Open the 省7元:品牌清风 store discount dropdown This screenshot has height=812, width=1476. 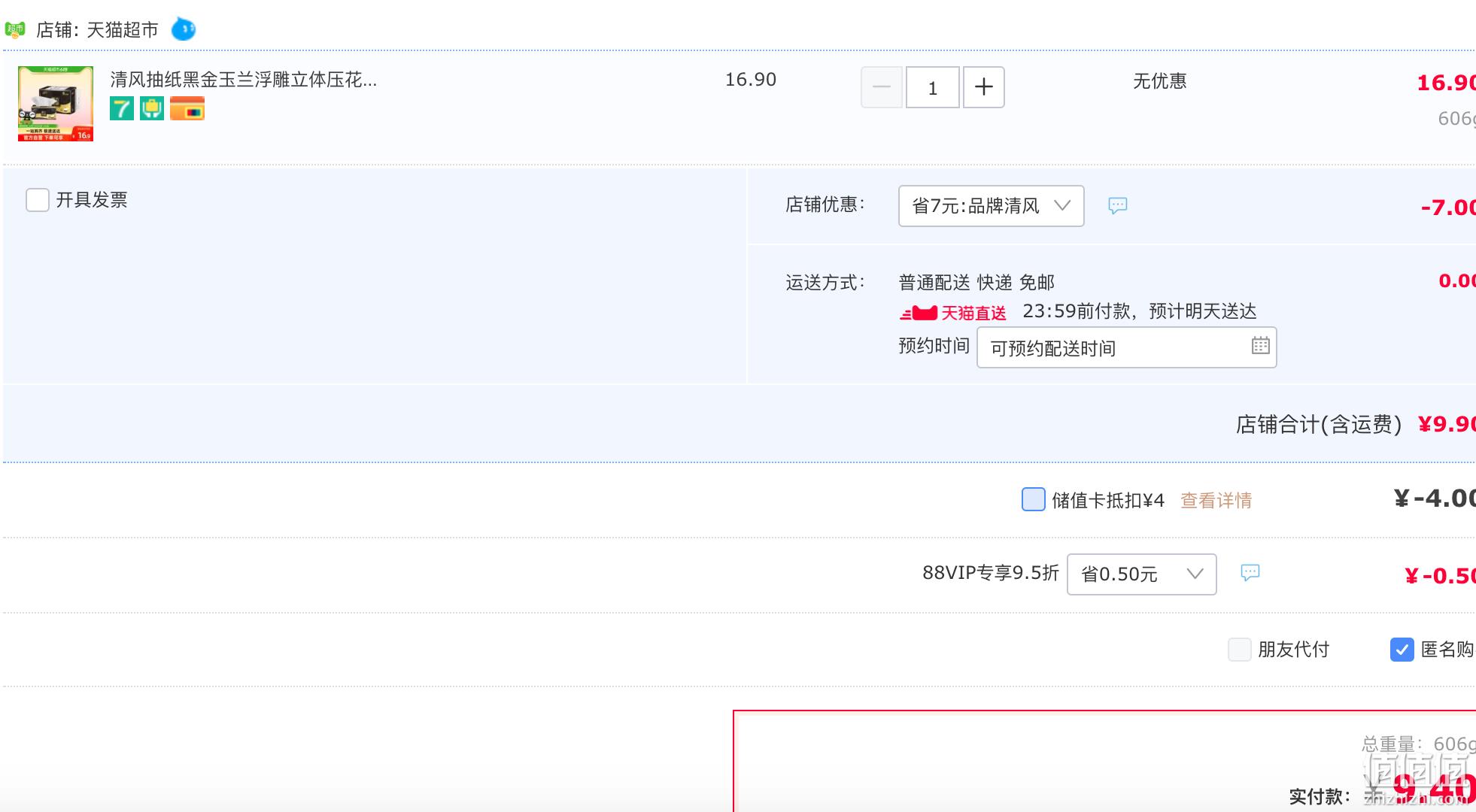point(992,206)
